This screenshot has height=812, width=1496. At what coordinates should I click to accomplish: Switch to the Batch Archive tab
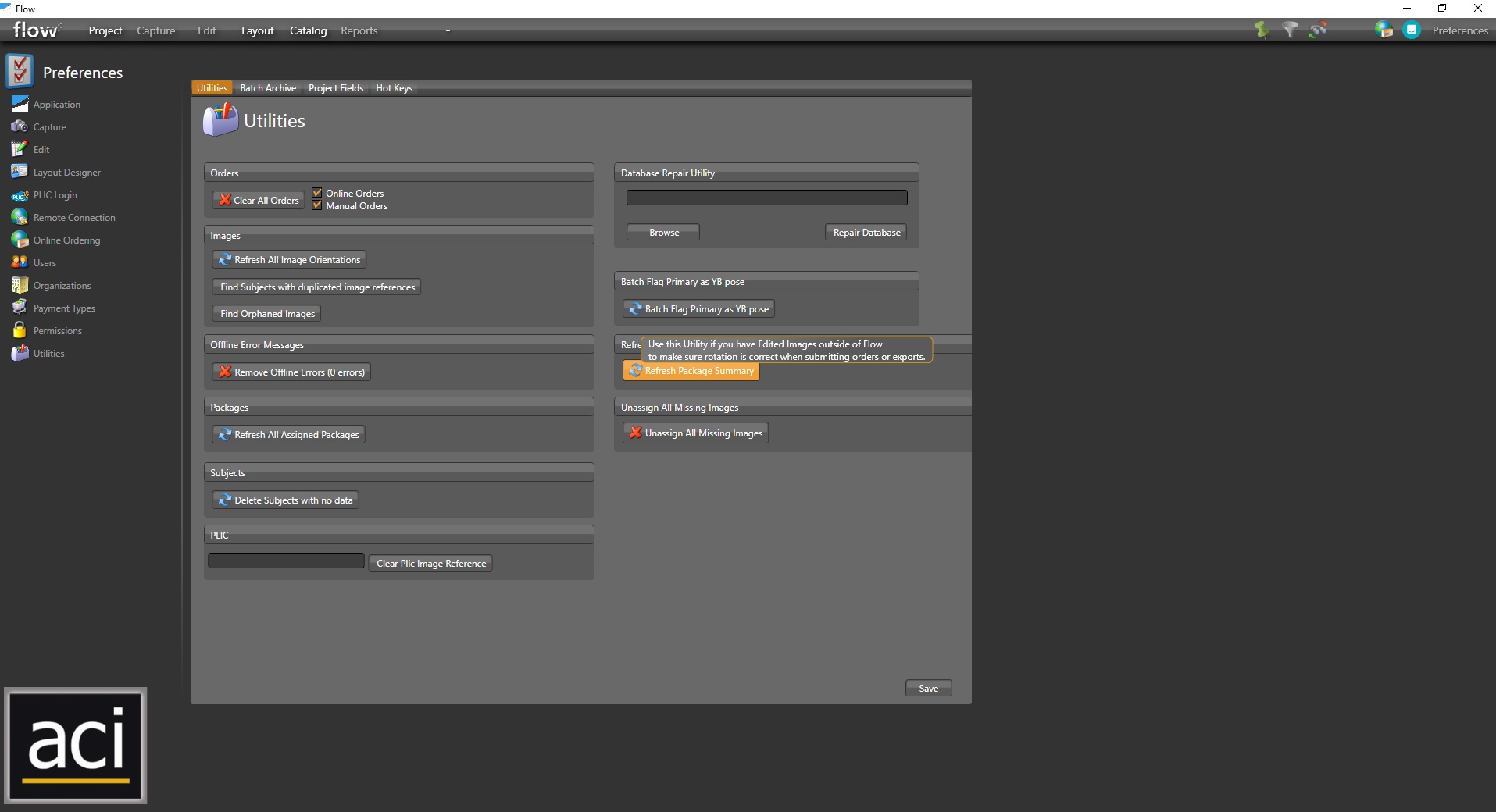[x=268, y=88]
